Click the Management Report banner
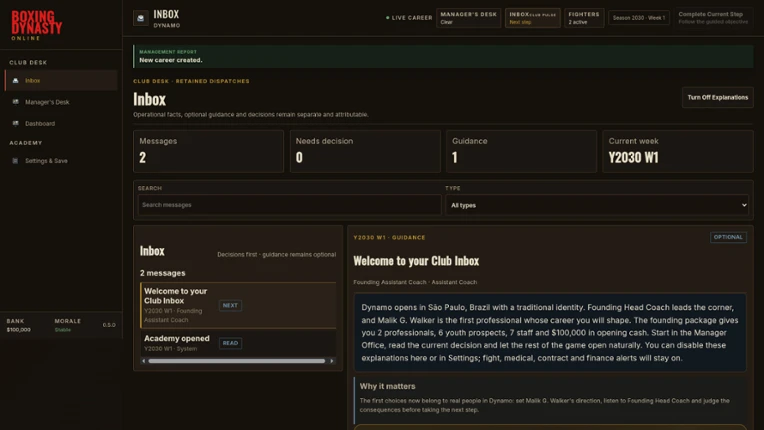Viewport: 764px width, 430px height. click(443, 56)
